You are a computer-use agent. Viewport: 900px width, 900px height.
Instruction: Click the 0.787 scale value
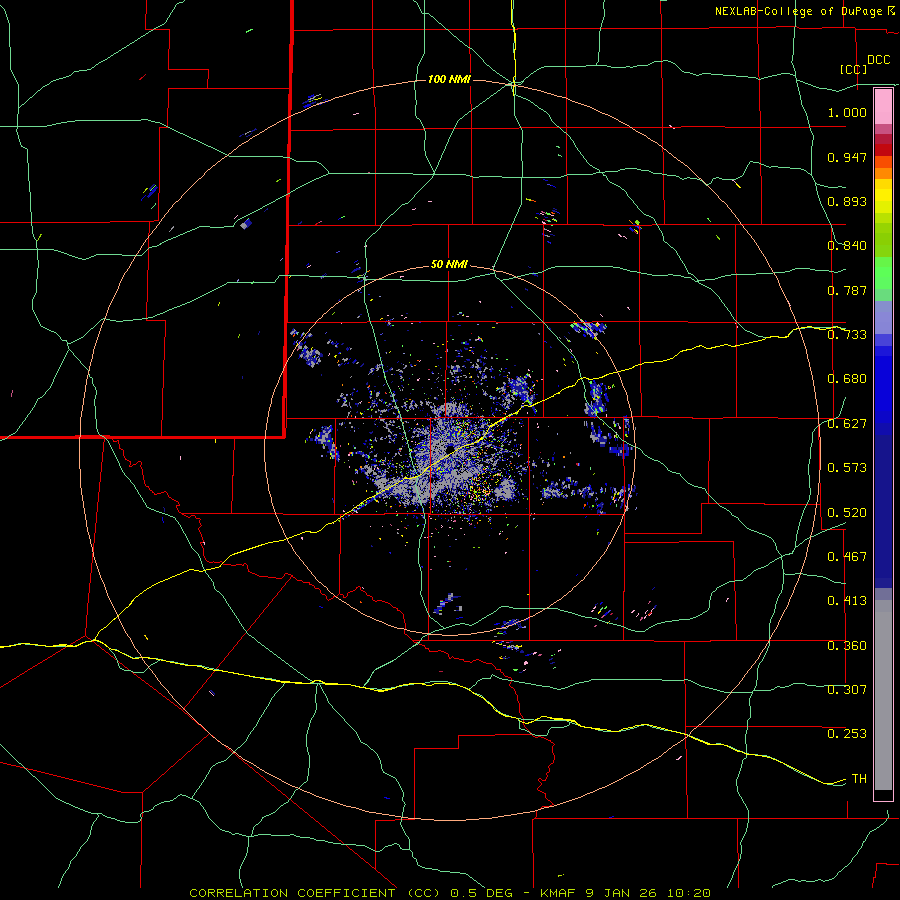pos(847,290)
